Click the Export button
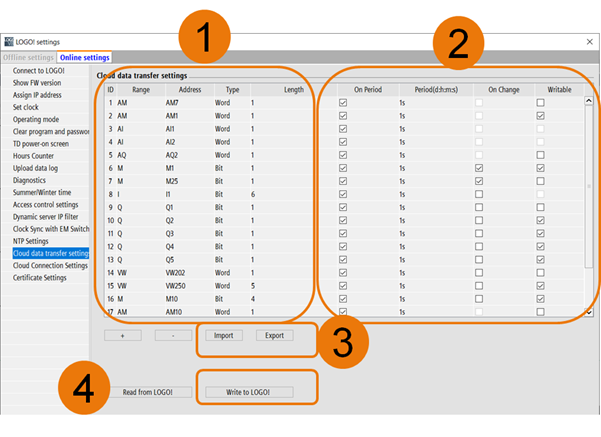Image resolution: width=601 pixels, height=437 pixels. [274, 335]
